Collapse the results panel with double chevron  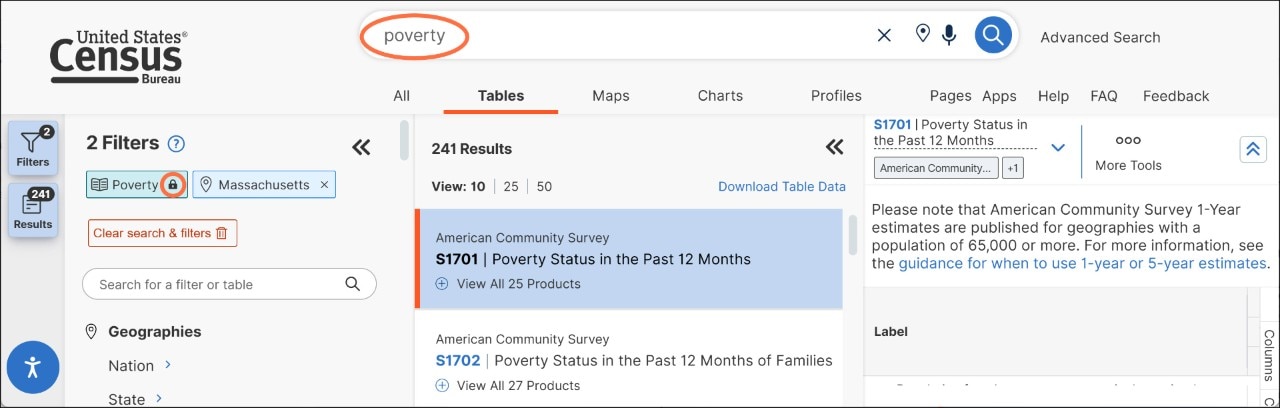tap(834, 148)
